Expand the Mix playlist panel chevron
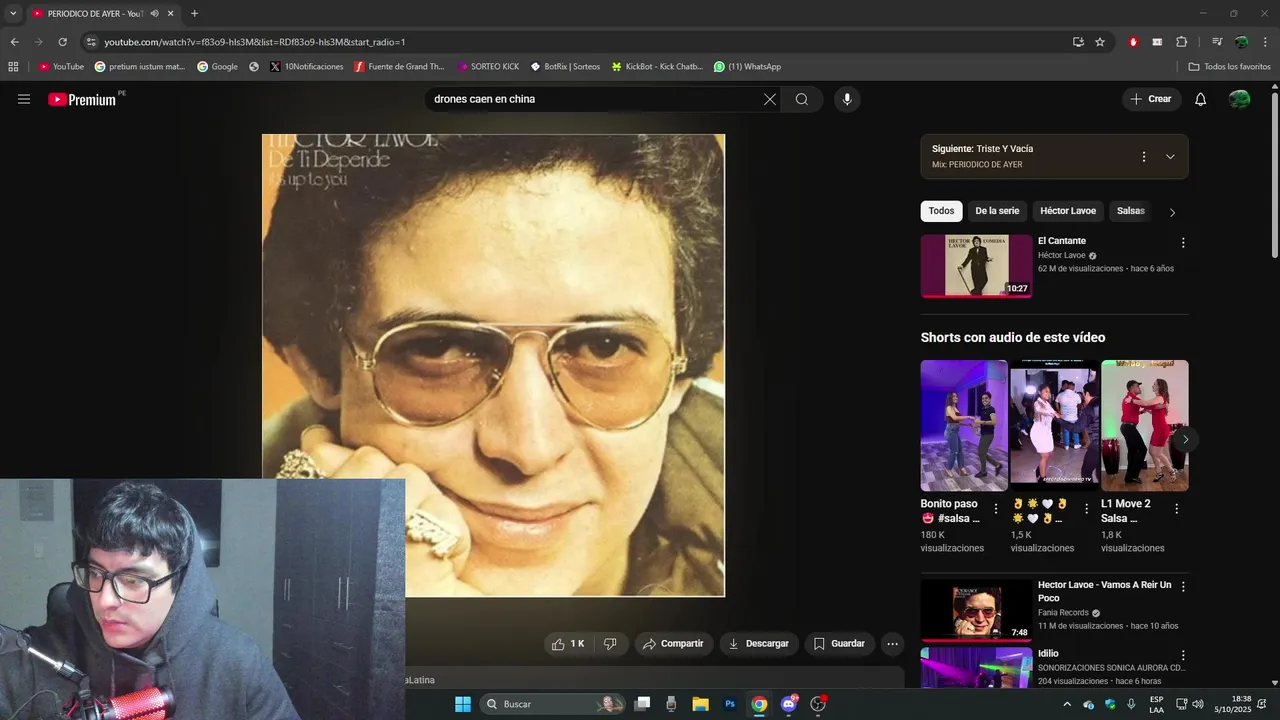Viewport: 1280px width, 720px height. 1170,157
